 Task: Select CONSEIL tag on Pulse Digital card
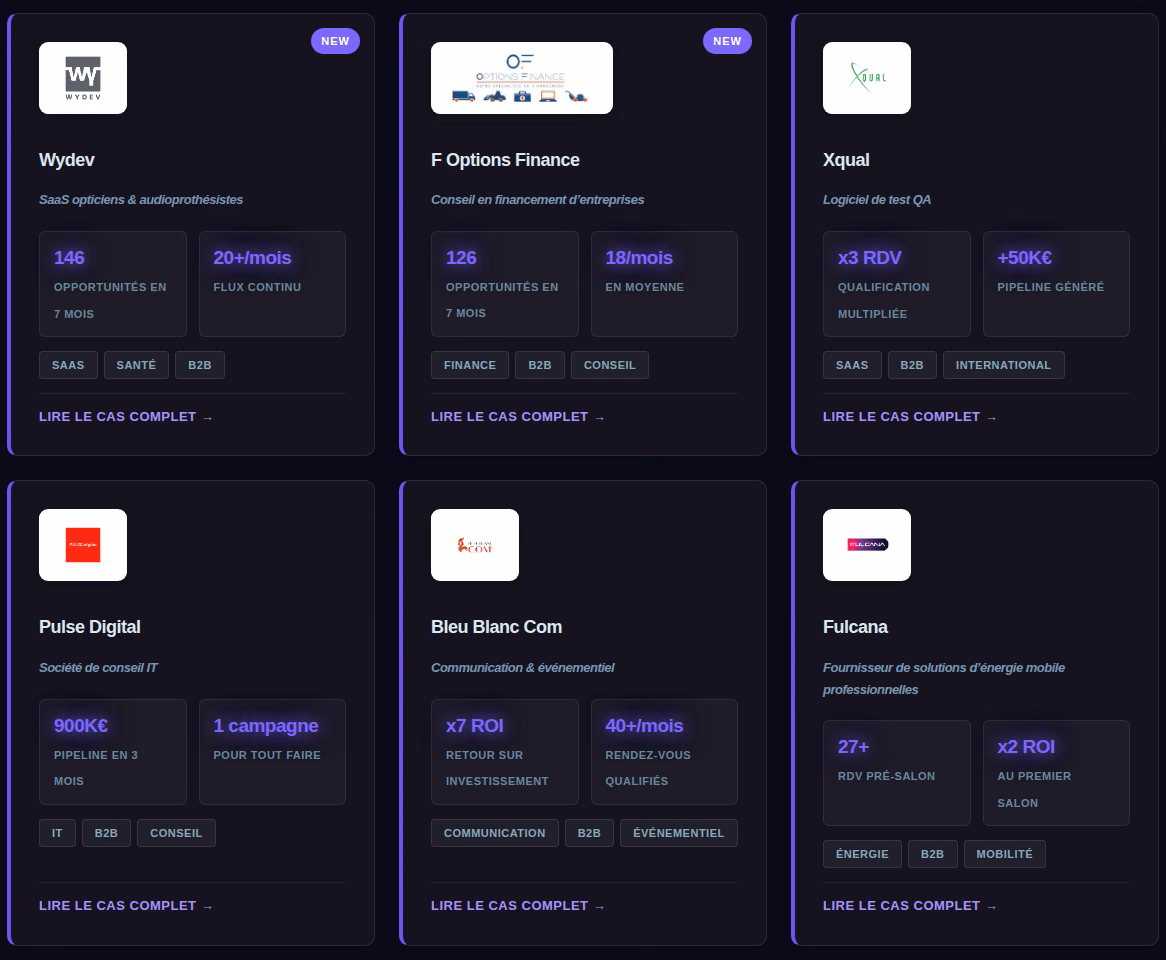pos(176,833)
